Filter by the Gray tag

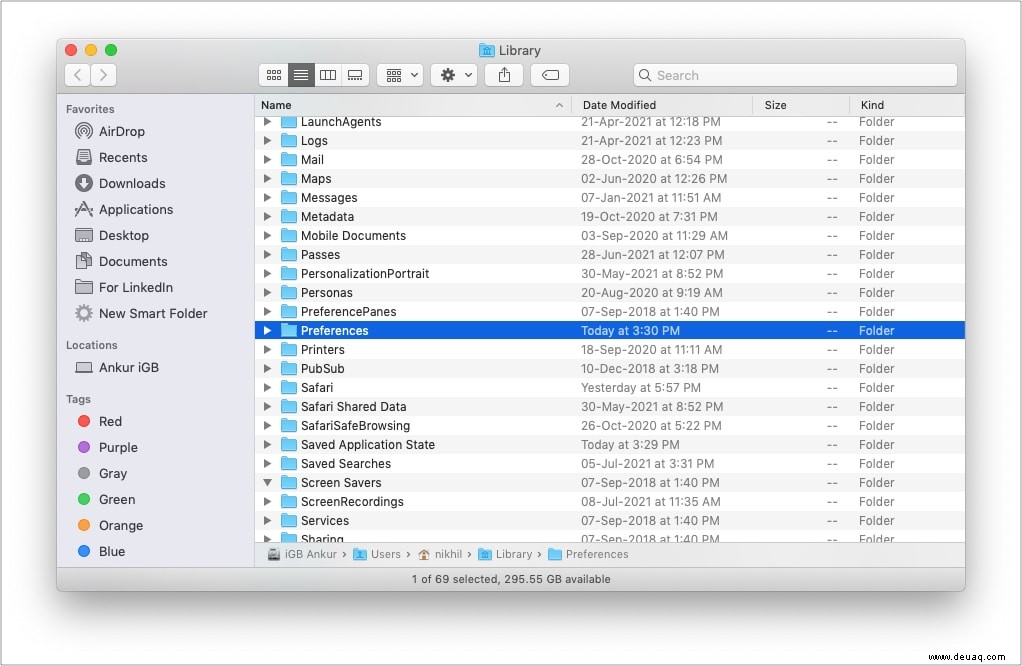click(x=102, y=474)
